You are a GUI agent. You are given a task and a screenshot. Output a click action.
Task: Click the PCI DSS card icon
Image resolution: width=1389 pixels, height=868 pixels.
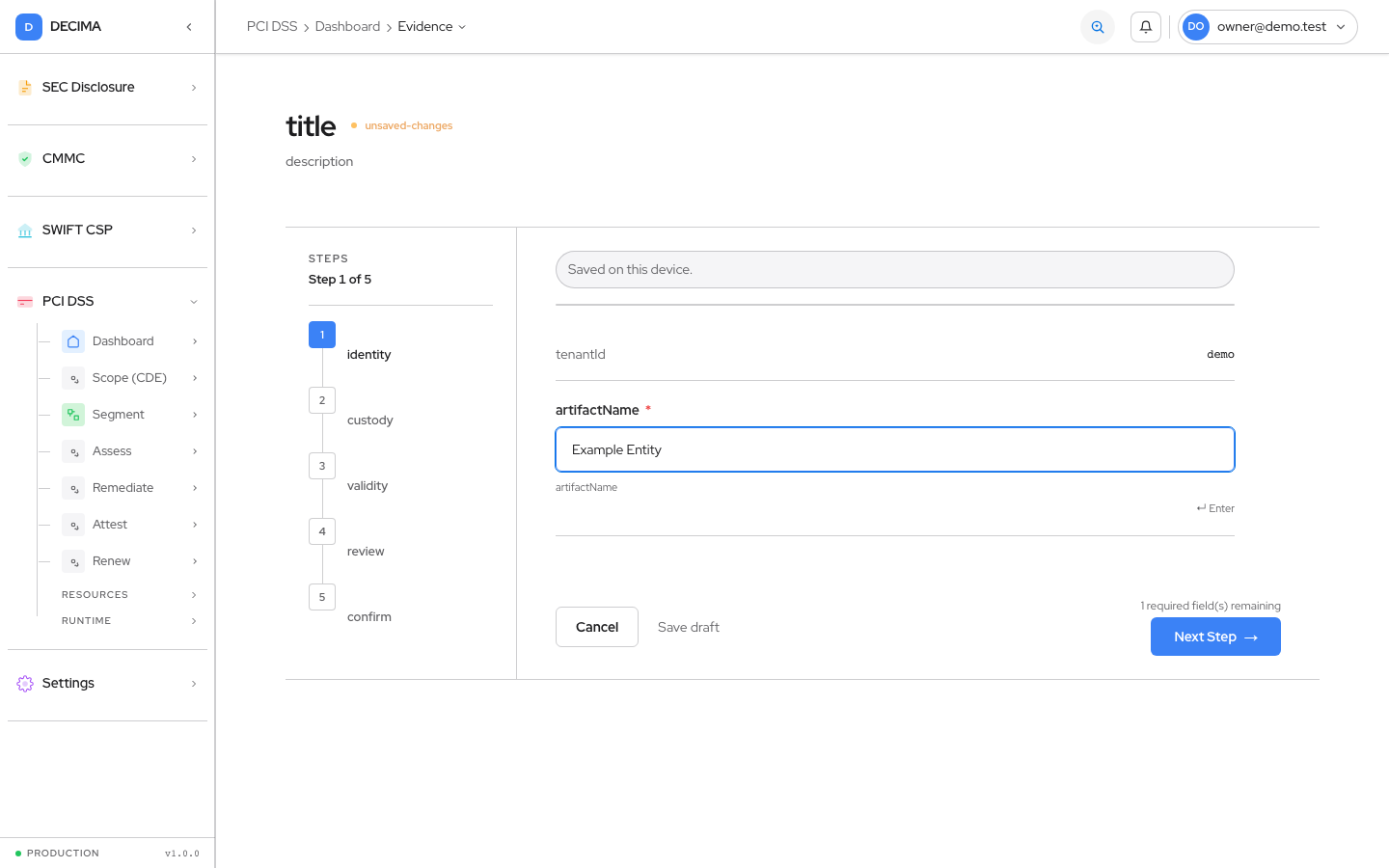pyautogui.click(x=25, y=302)
